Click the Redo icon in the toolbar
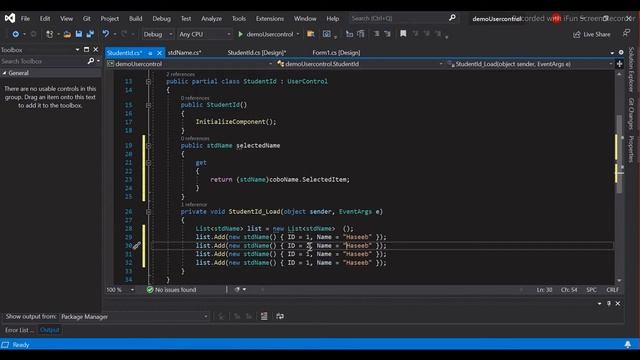 pos(124,34)
